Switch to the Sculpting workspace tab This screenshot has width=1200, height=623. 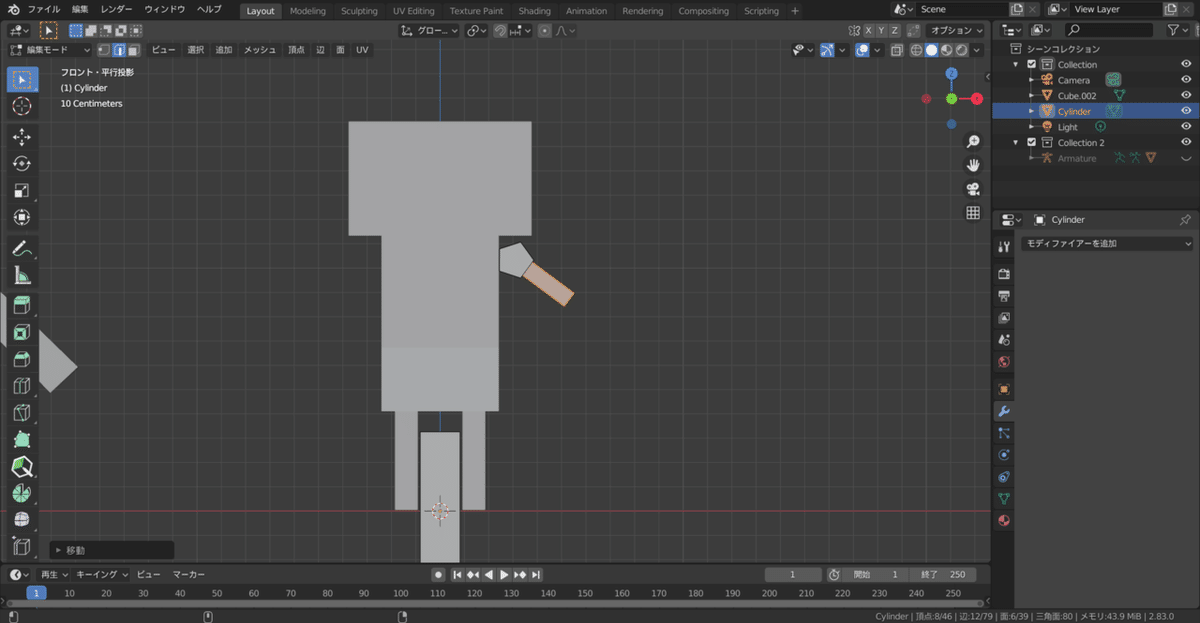tap(359, 11)
